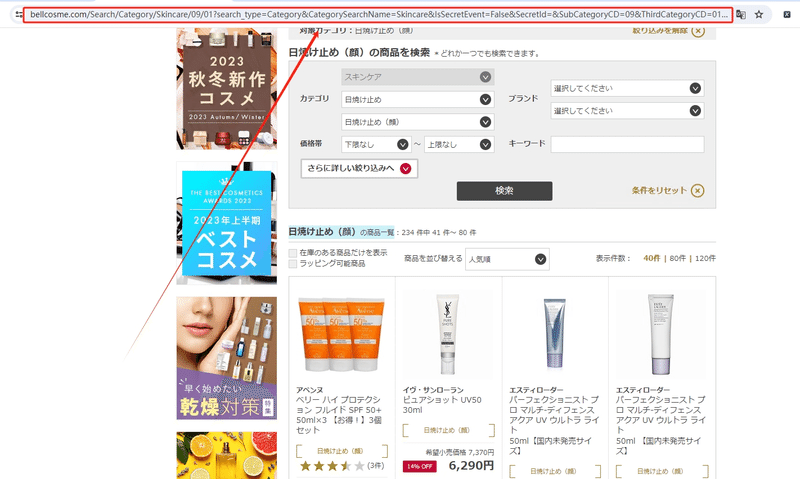Screen dimensions: 800x479
Task: Click the star rating of アベンヌ product
Action: pyautogui.click(x=332, y=466)
